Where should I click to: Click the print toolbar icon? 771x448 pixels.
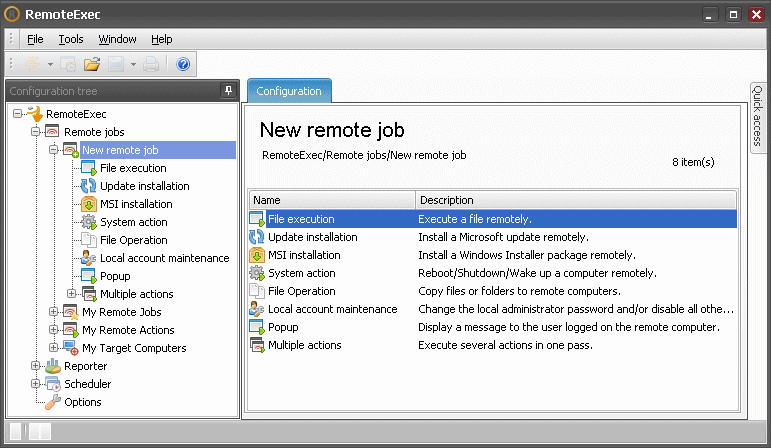coord(151,64)
